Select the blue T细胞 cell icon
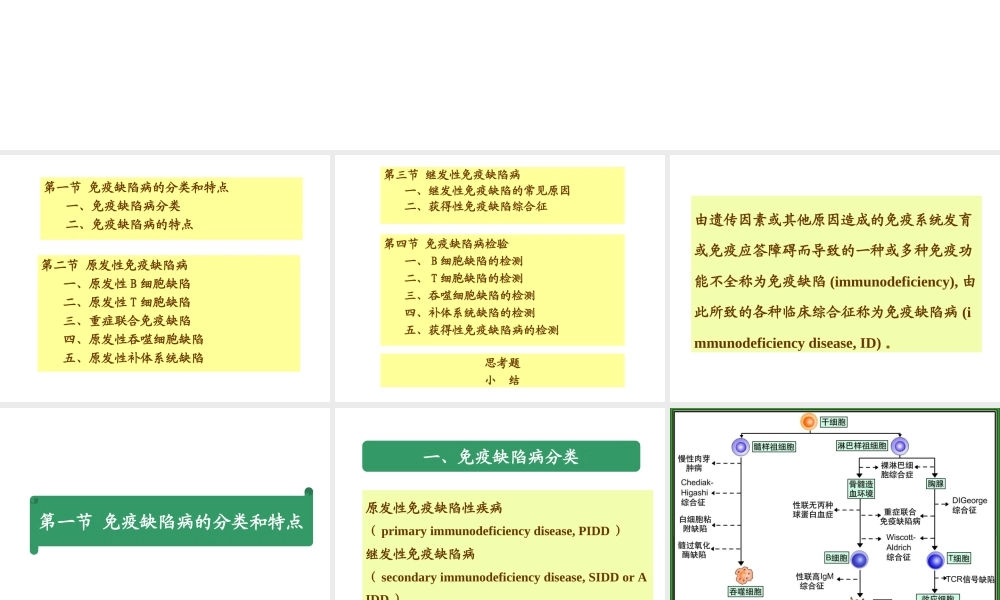This screenshot has height=600, width=1000. coord(935,561)
